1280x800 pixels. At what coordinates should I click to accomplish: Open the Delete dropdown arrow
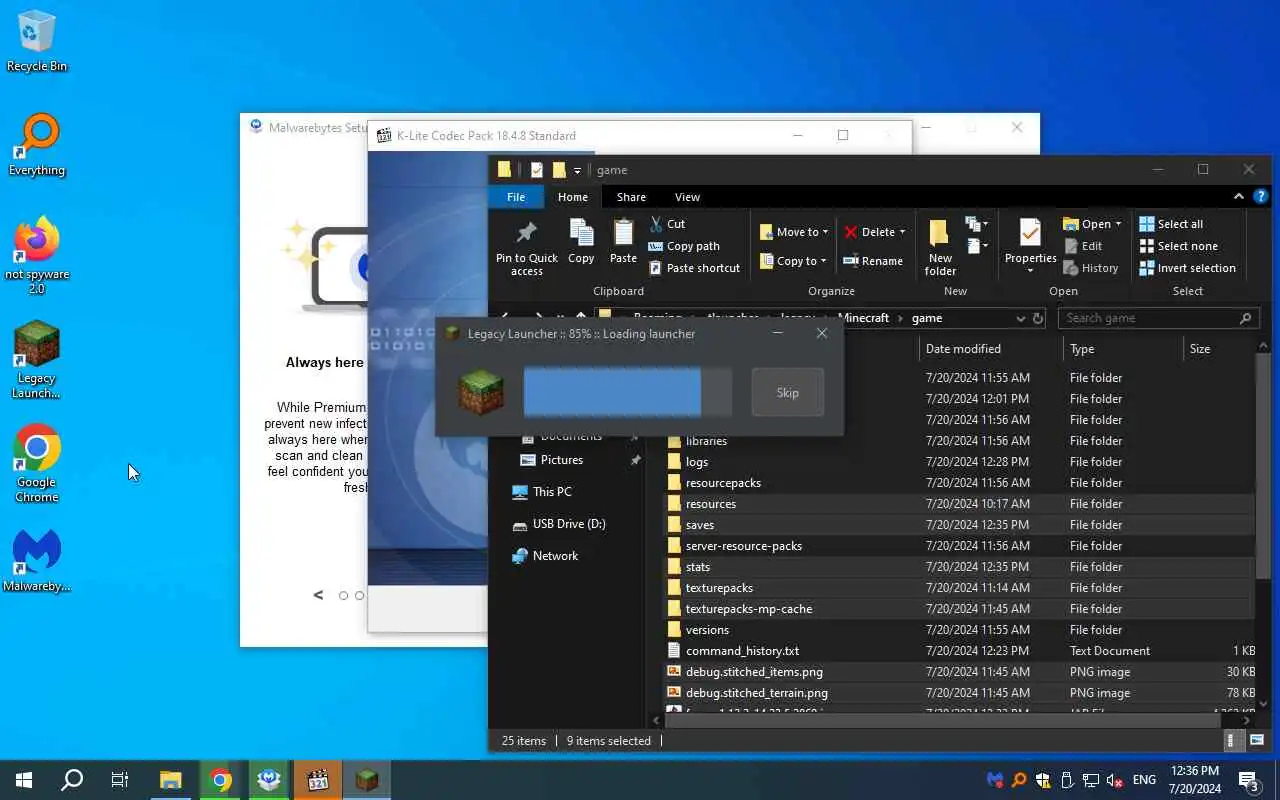(902, 232)
